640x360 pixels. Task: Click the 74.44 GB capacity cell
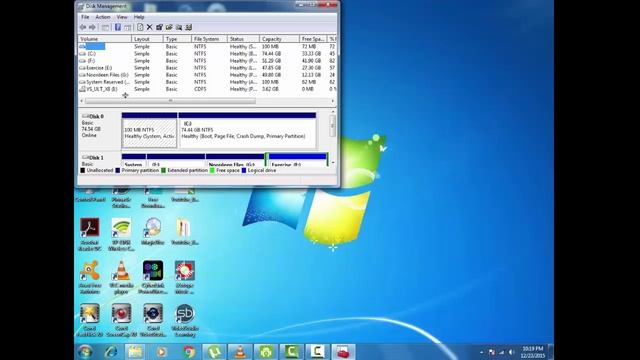tap(271, 54)
